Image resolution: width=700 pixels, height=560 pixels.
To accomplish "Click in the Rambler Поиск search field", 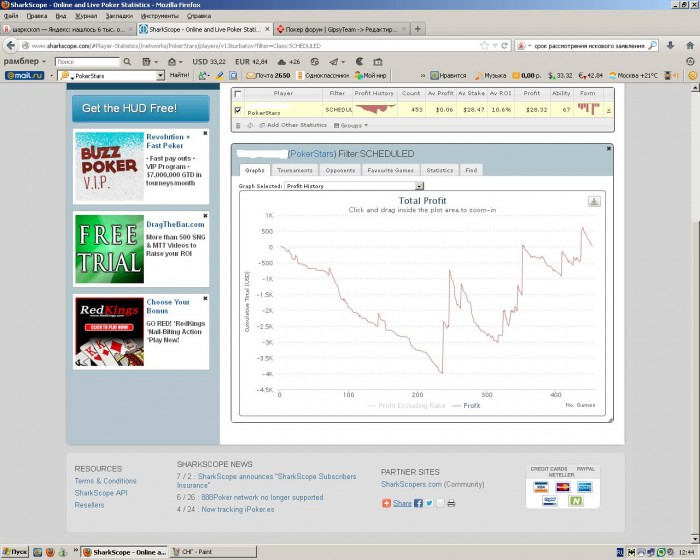I will pyautogui.click(x=87, y=62).
